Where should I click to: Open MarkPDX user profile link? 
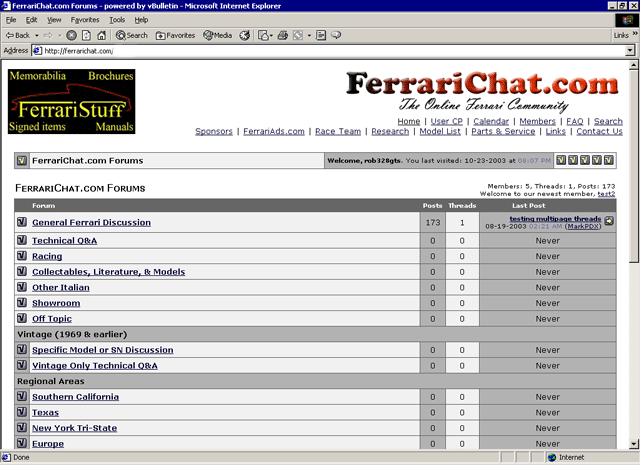(583, 226)
